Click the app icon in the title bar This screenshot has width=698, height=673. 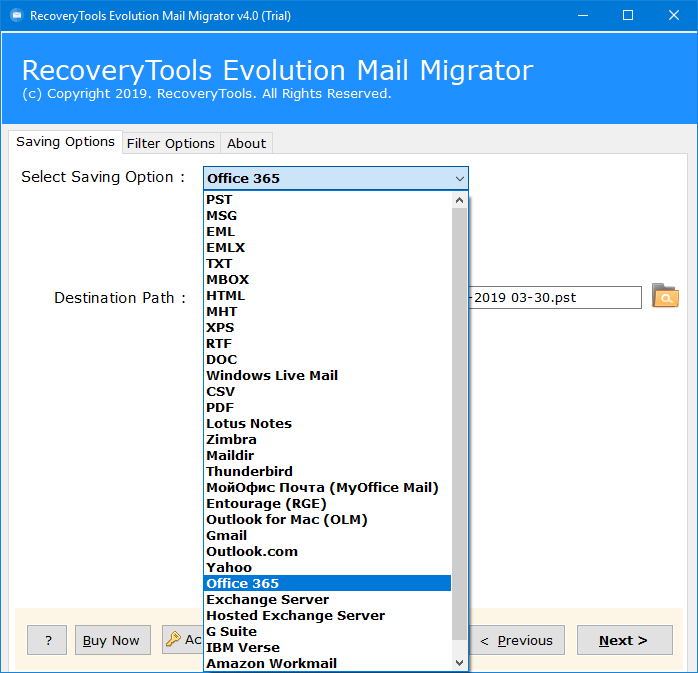click(17, 16)
